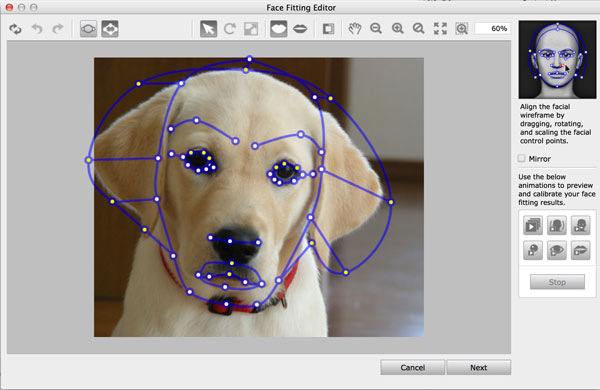Click the Next button
Image resolution: width=600 pixels, height=390 pixels.
[479, 367]
